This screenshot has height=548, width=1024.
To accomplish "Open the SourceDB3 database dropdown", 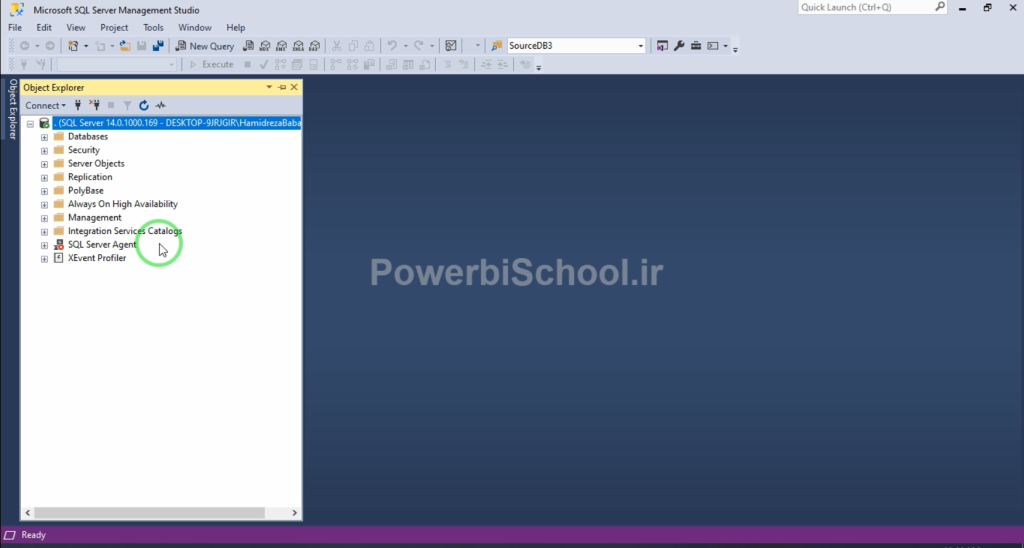I will pyautogui.click(x=641, y=46).
